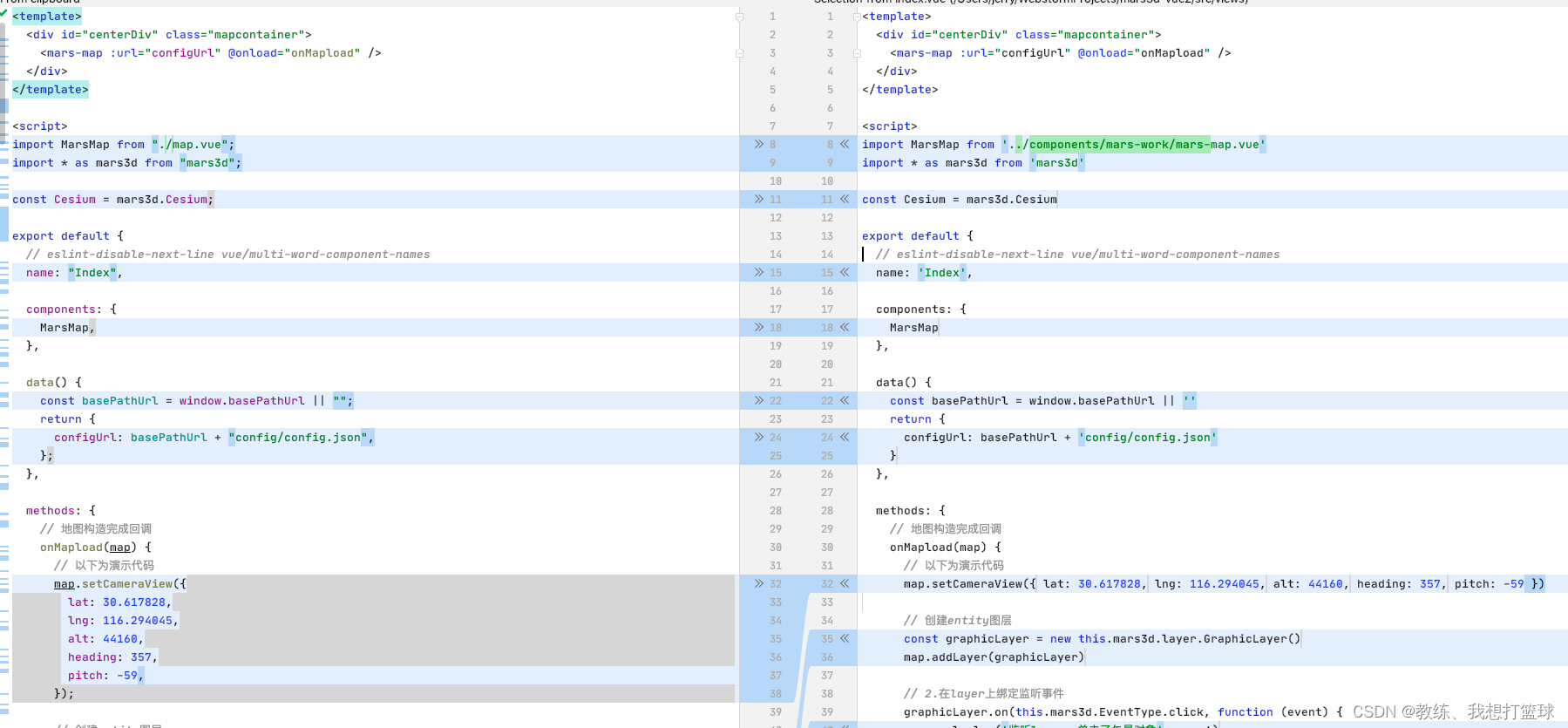Click closing </template> tag in left pane
The width and height of the screenshot is (1568, 728).
click(51, 90)
